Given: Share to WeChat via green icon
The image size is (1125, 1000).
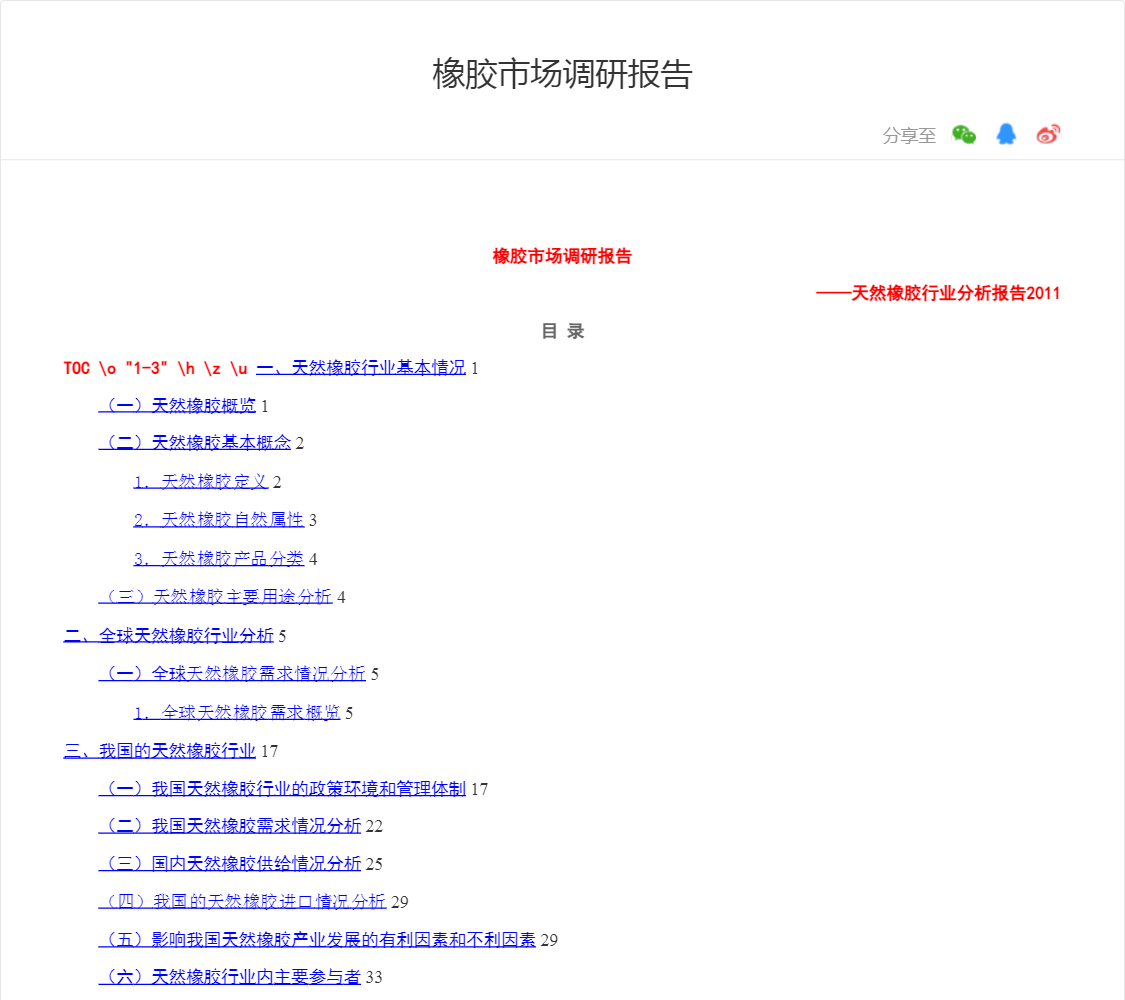Looking at the screenshot, I should 964,135.
